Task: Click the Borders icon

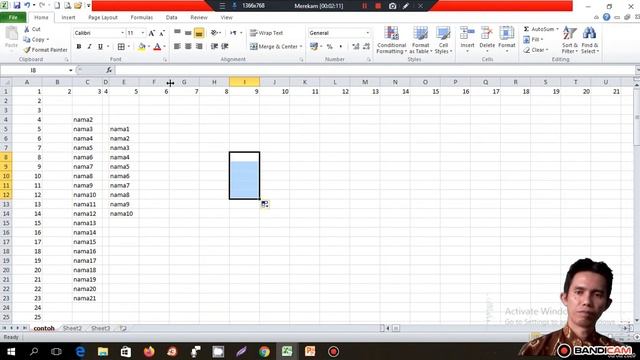Action: (x=121, y=47)
